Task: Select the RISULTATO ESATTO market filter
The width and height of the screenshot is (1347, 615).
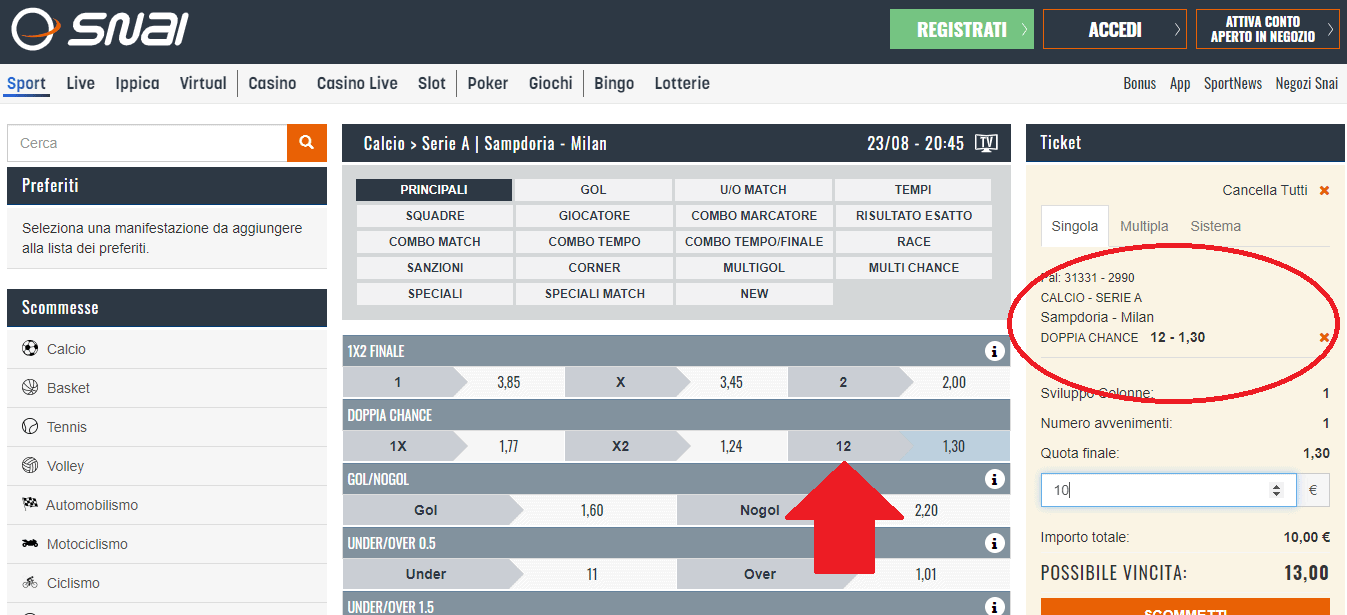Action: (x=913, y=216)
